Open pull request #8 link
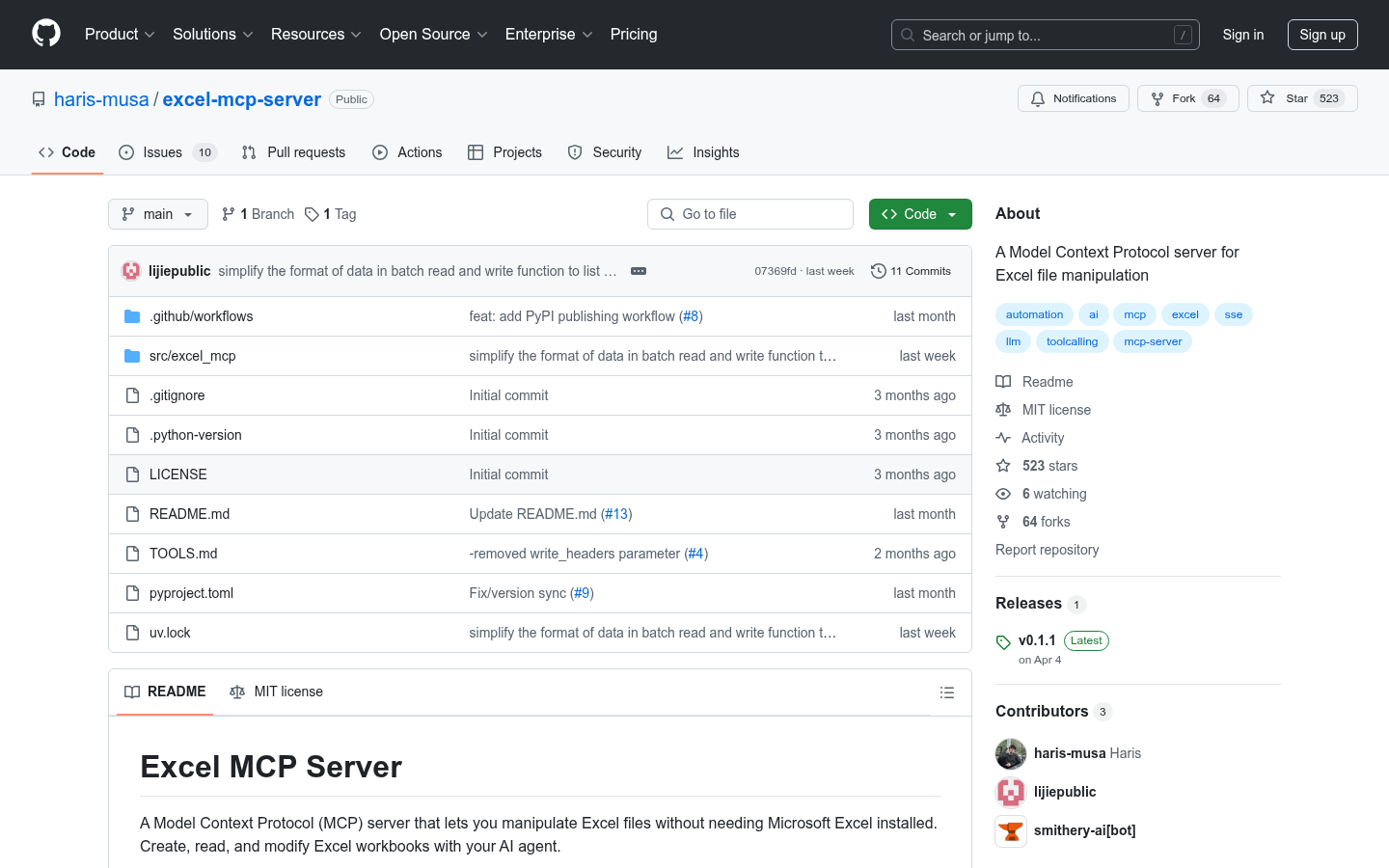Image resolution: width=1389 pixels, height=868 pixels. point(691,316)
